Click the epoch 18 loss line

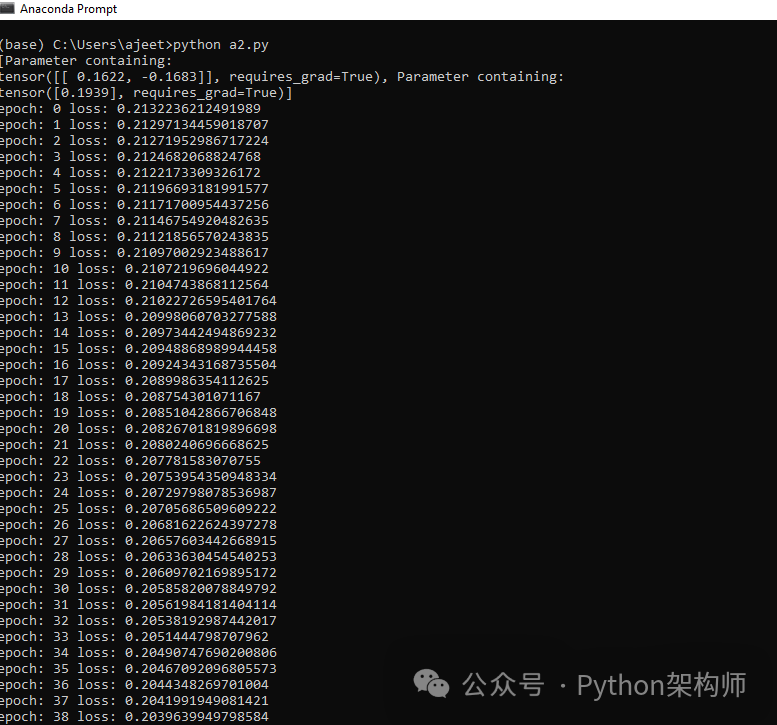coord(130,396)
